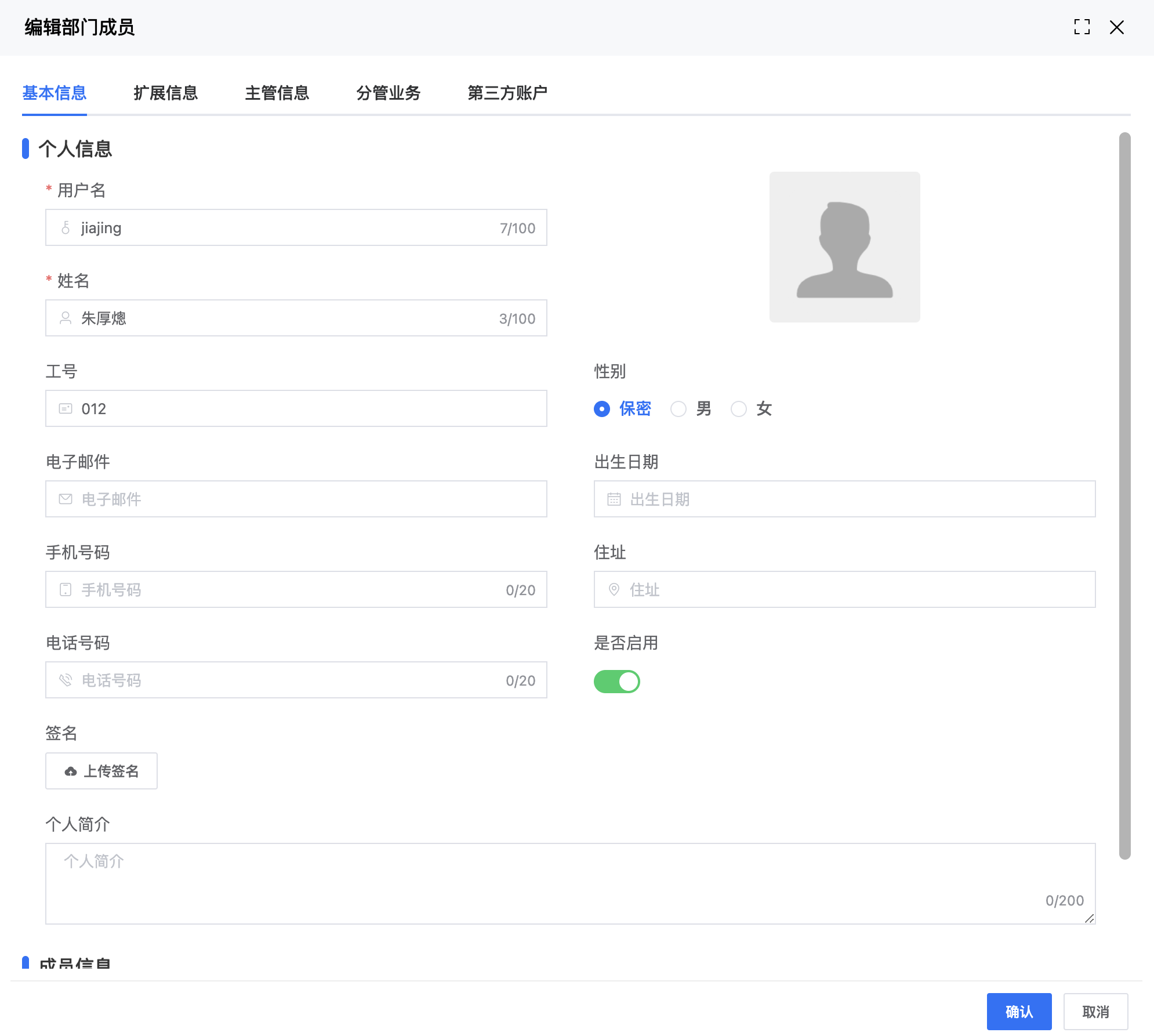Close the 编辑部门成员 dialog
1154x1036 pixels.
click(1116, 27)
